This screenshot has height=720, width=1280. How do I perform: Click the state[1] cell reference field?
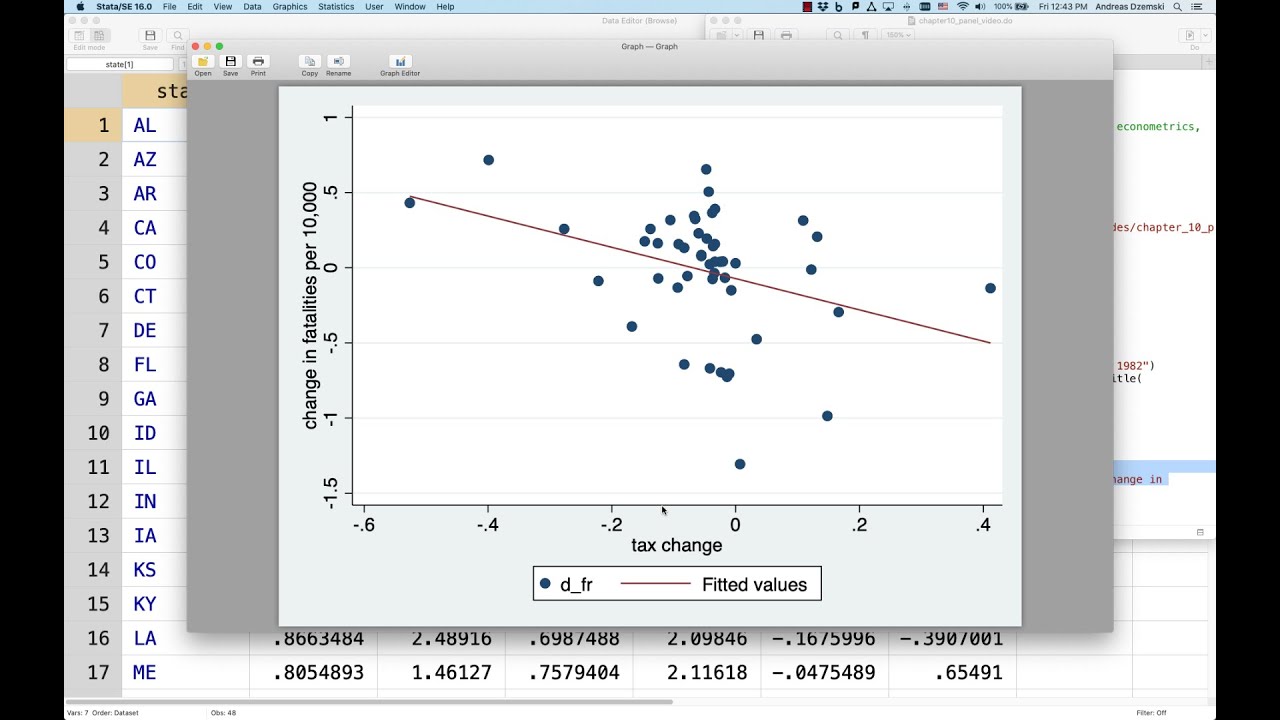click(119, 64)
